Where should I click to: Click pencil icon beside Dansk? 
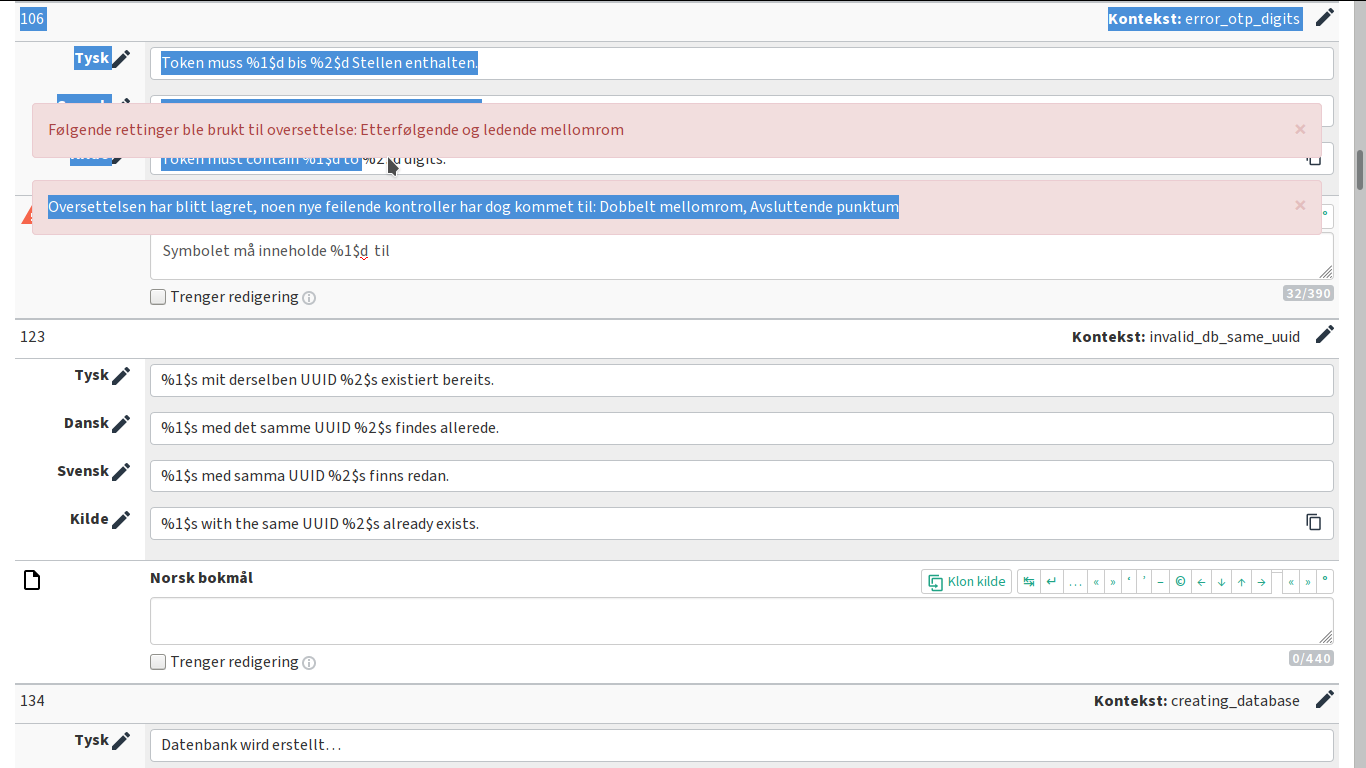pyautogui.click(x=120, y=424)
